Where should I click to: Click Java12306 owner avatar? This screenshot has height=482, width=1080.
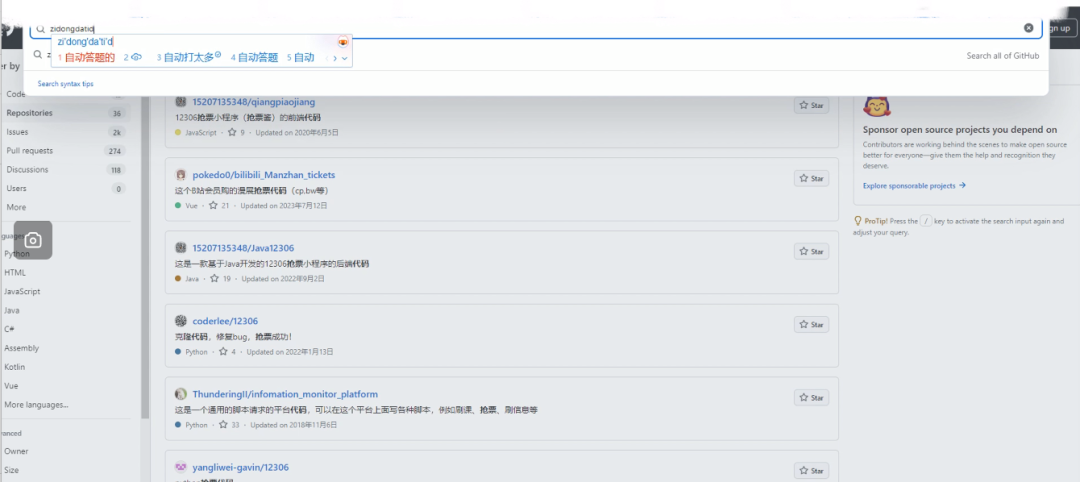[x=181, y=248]
